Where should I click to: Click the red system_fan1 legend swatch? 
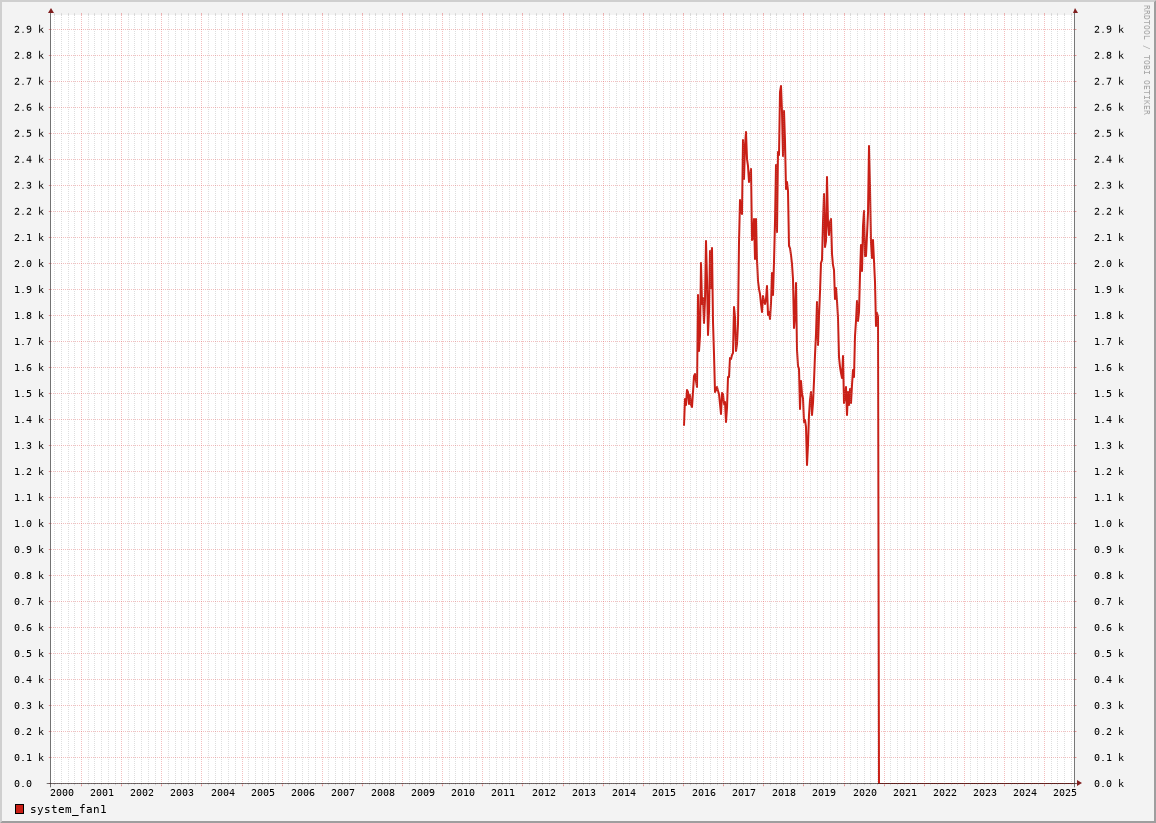[19, 809]
